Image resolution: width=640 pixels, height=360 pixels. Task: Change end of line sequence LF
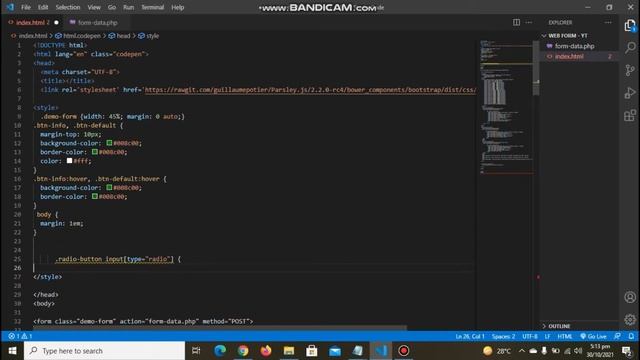[x=547, y=336]
